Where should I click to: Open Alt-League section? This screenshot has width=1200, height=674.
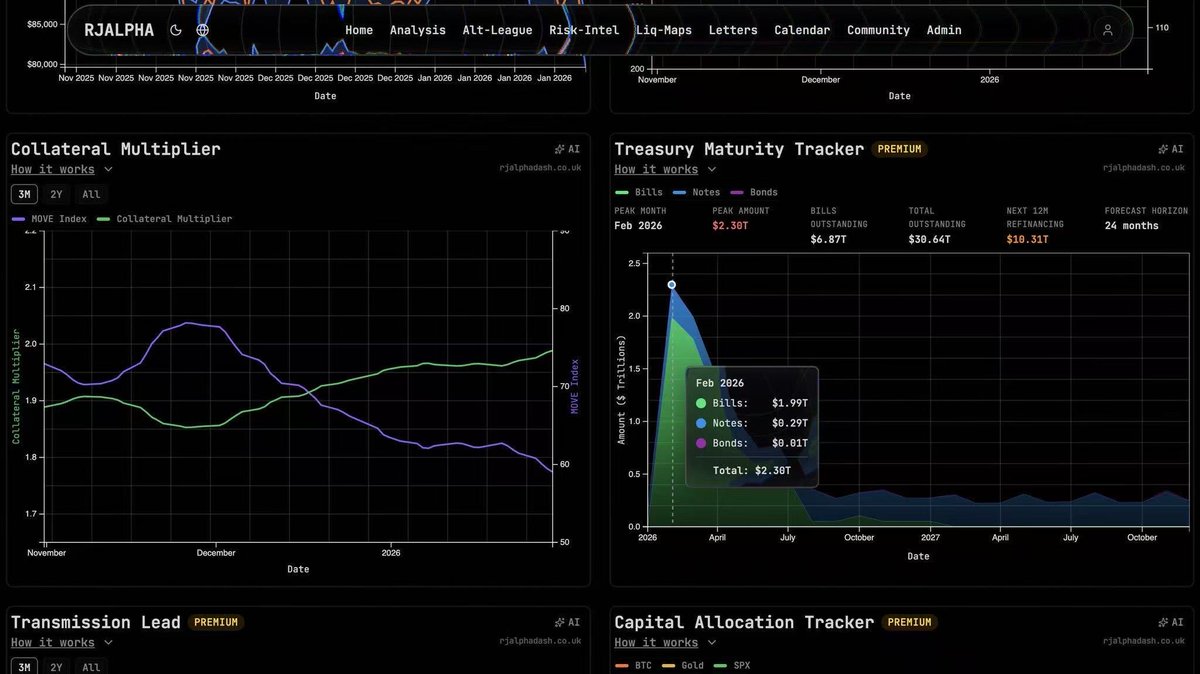click(497, 30)
